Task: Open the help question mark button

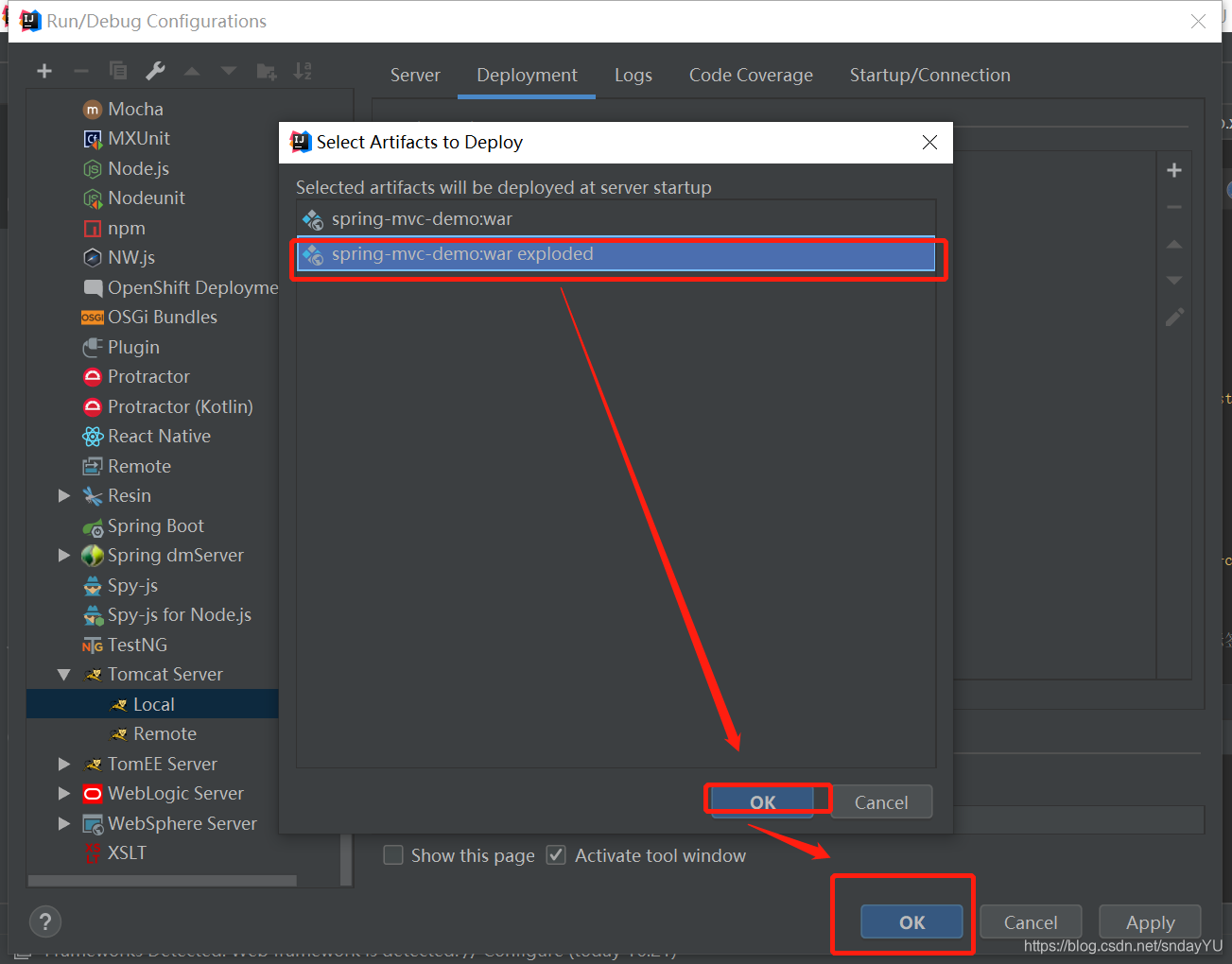Action: click(x=45, y=921)
